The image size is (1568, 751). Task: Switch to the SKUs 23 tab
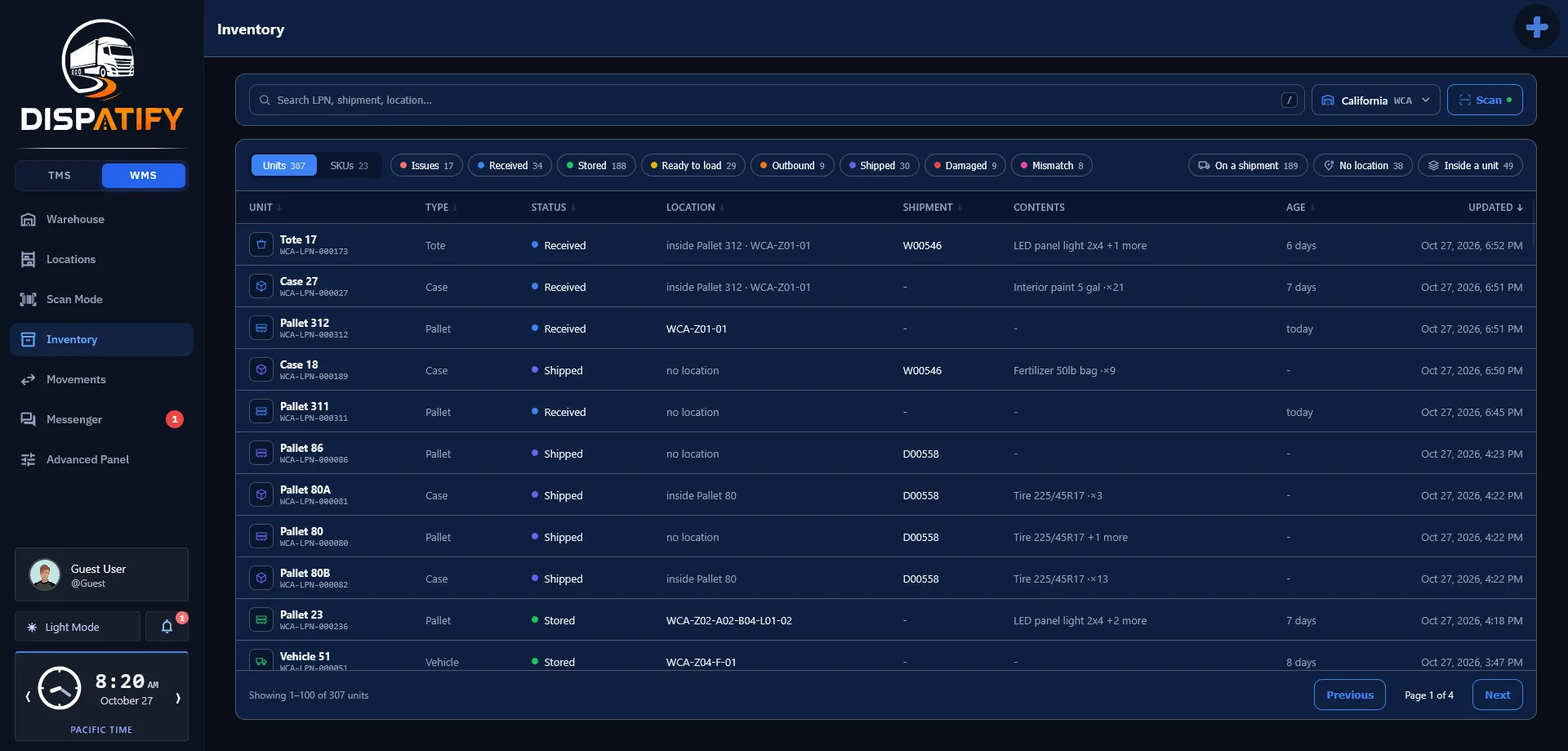[x=349, y=165]
